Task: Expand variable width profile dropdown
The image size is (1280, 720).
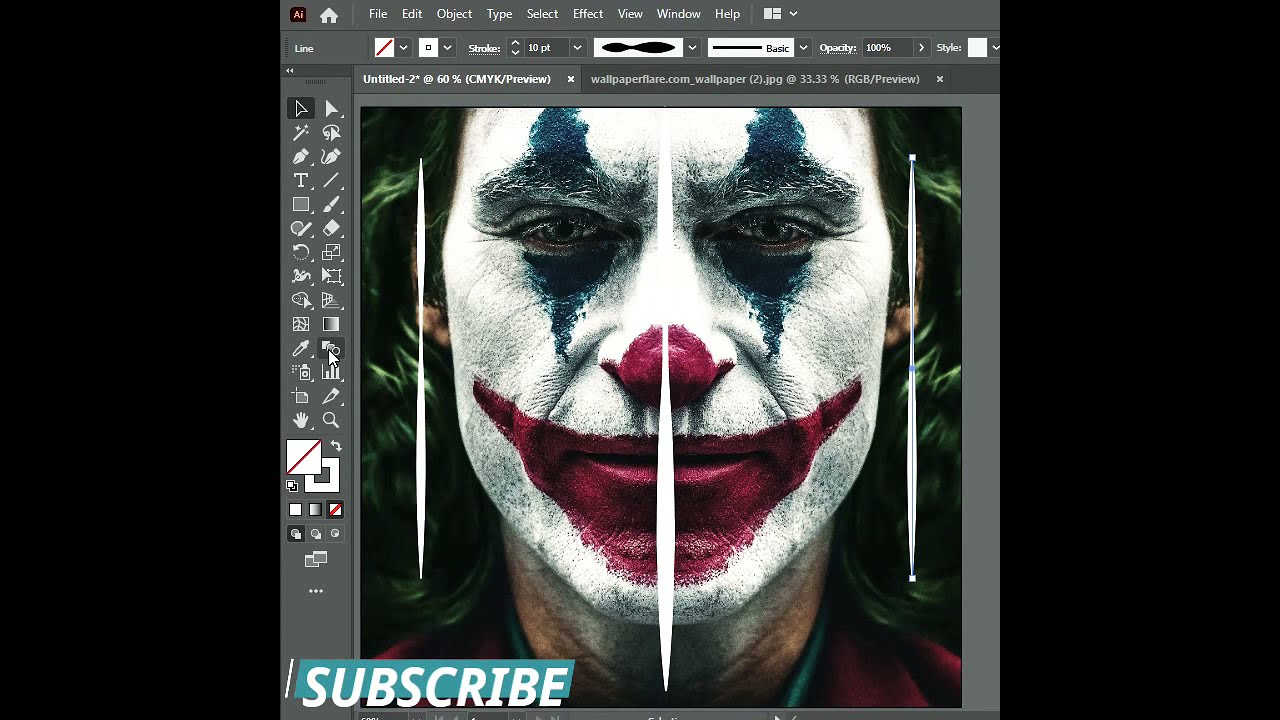Action: click(691, 48)
